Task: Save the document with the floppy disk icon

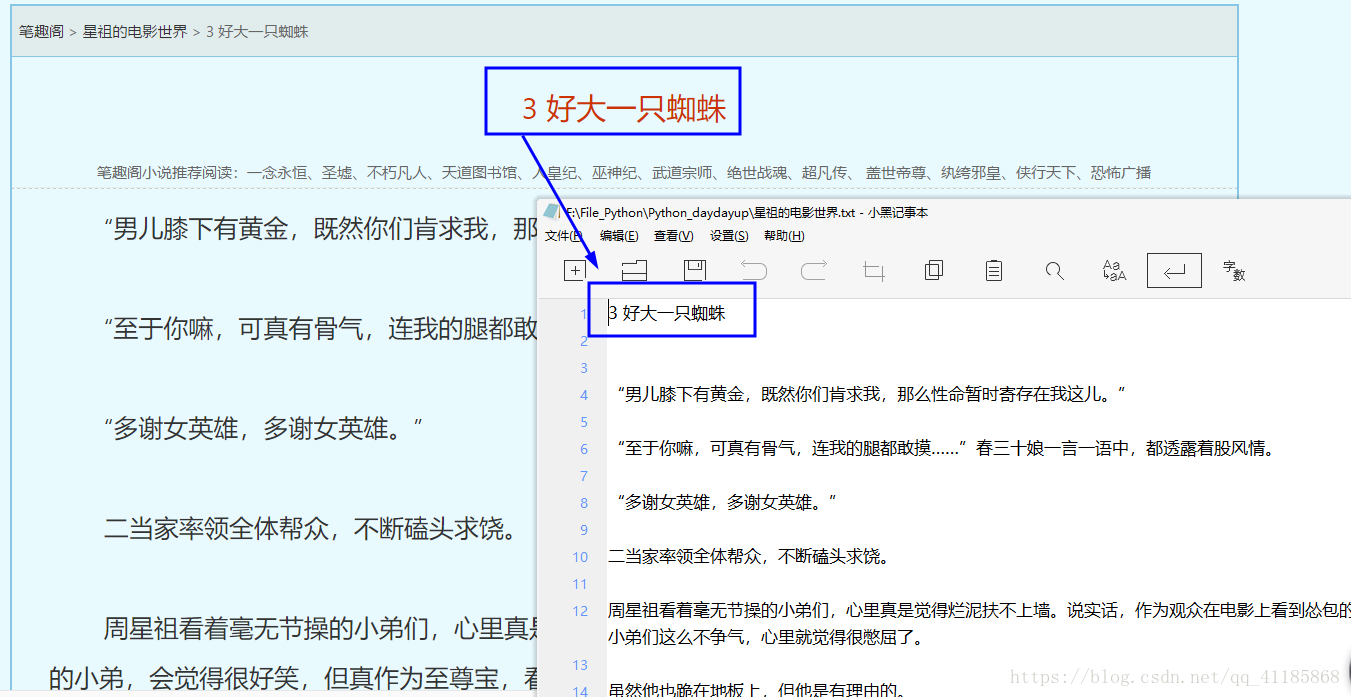Action: point(695,270)
